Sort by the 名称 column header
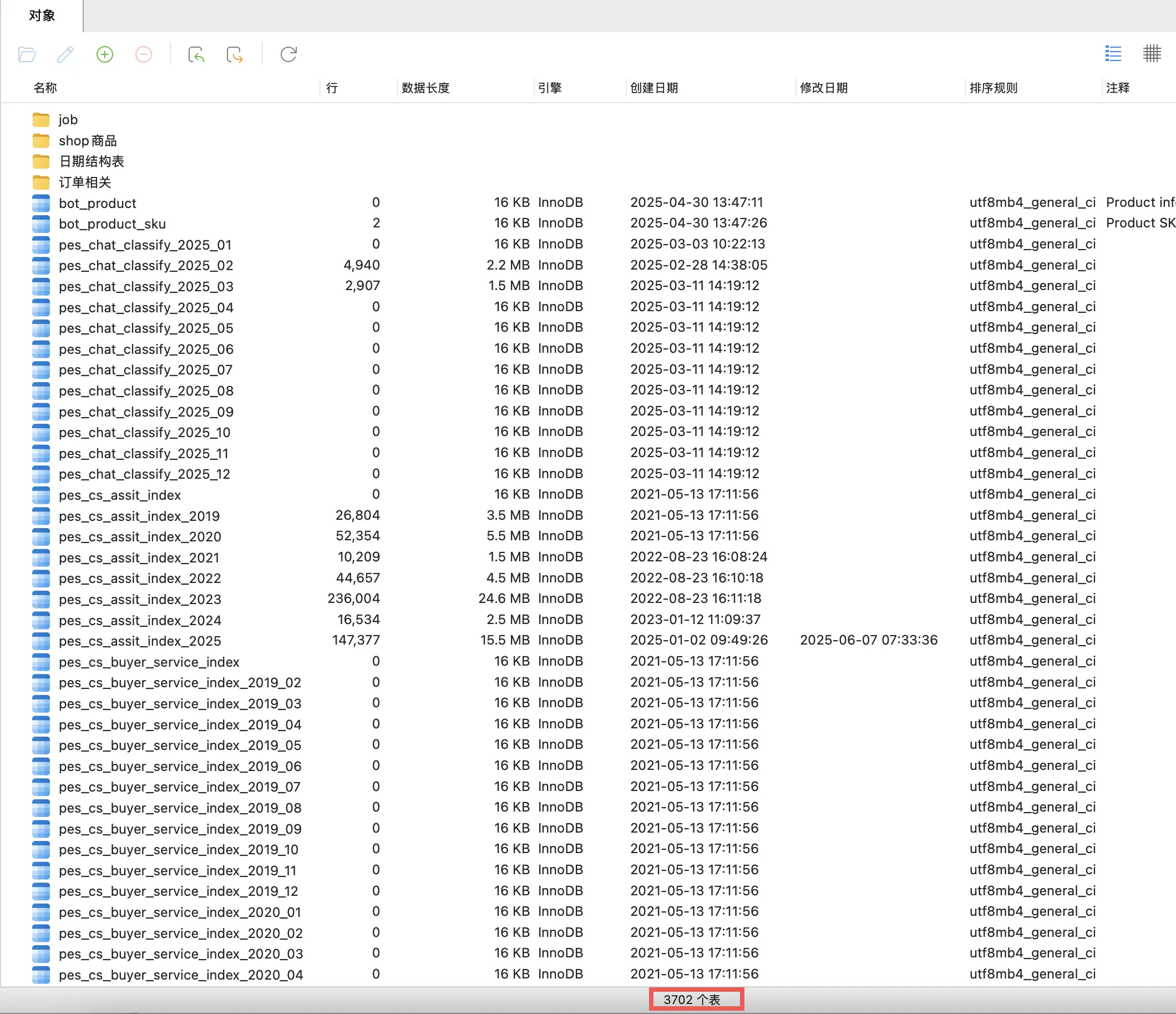The height and width of the screenshot is (1014, 1176). (45, 88)
